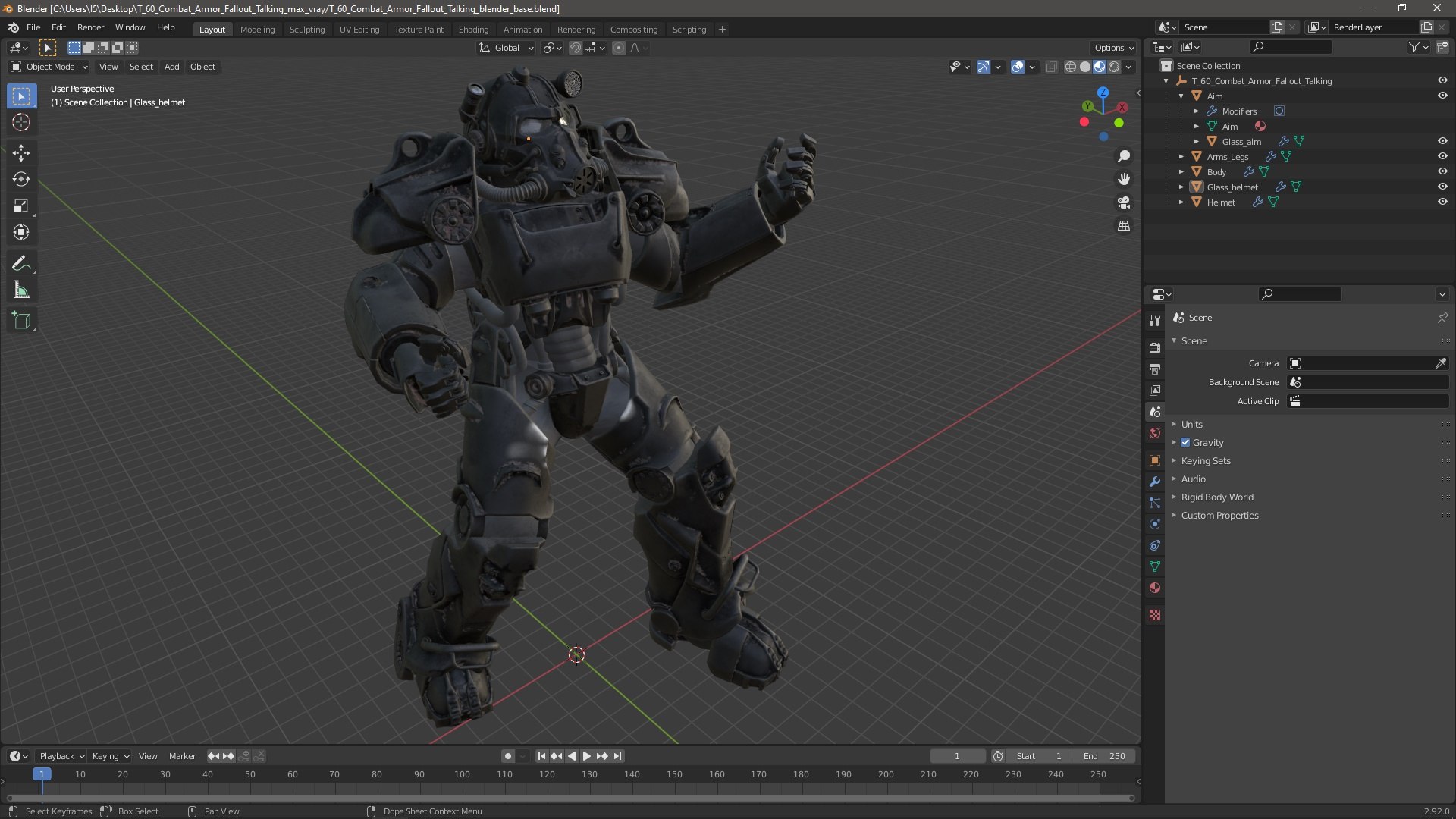This screenshot has height=819, width=1456.
Task: Open the Object properties tab
Action: tap(1155, 460)
